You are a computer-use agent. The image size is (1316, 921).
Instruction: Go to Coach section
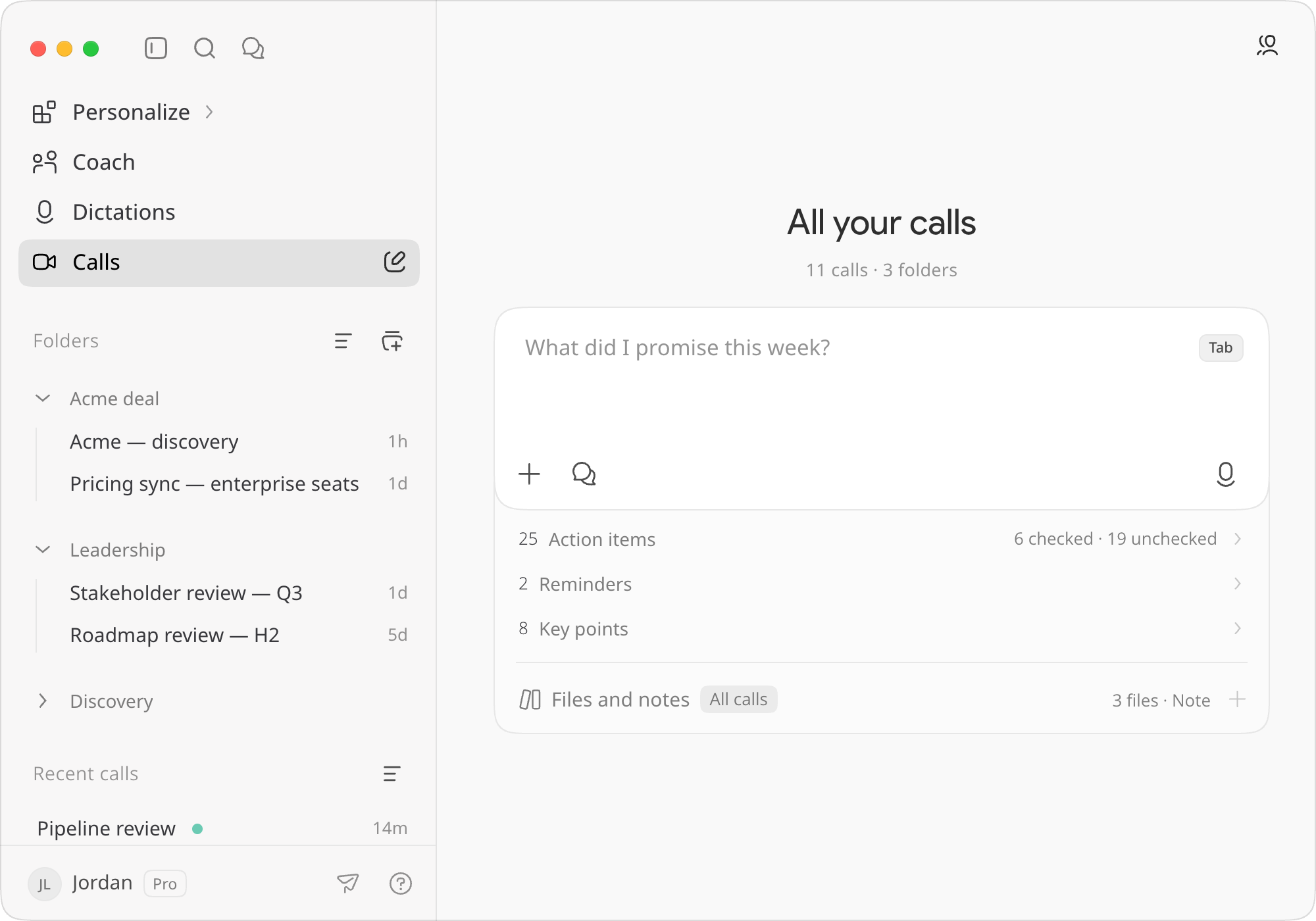click(219, 162)
